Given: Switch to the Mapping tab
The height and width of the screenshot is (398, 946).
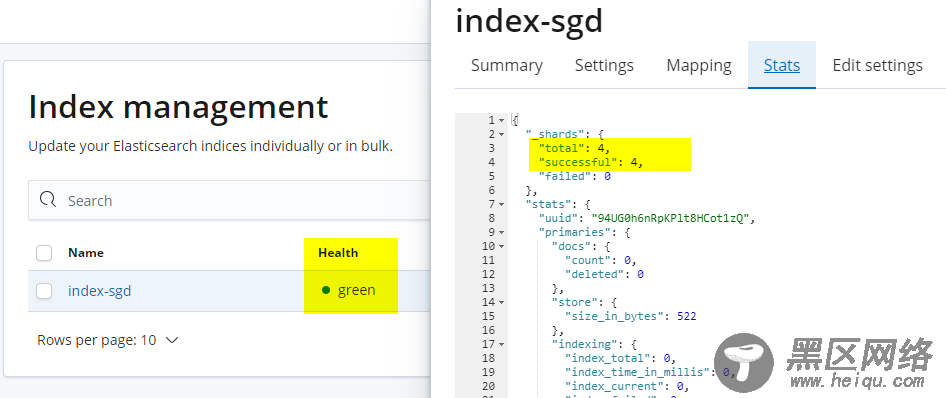Looking at the screenshot, I should (x=699, y=65).
